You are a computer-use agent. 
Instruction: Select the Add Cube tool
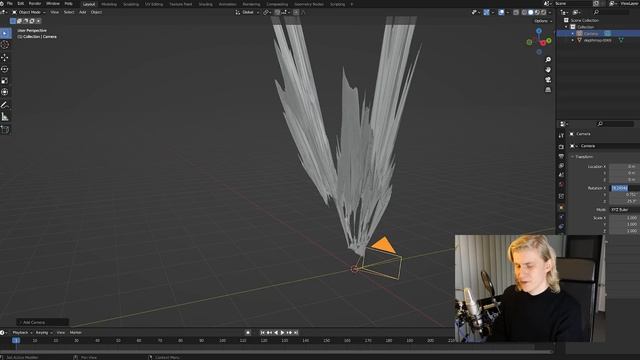point(5,130)
